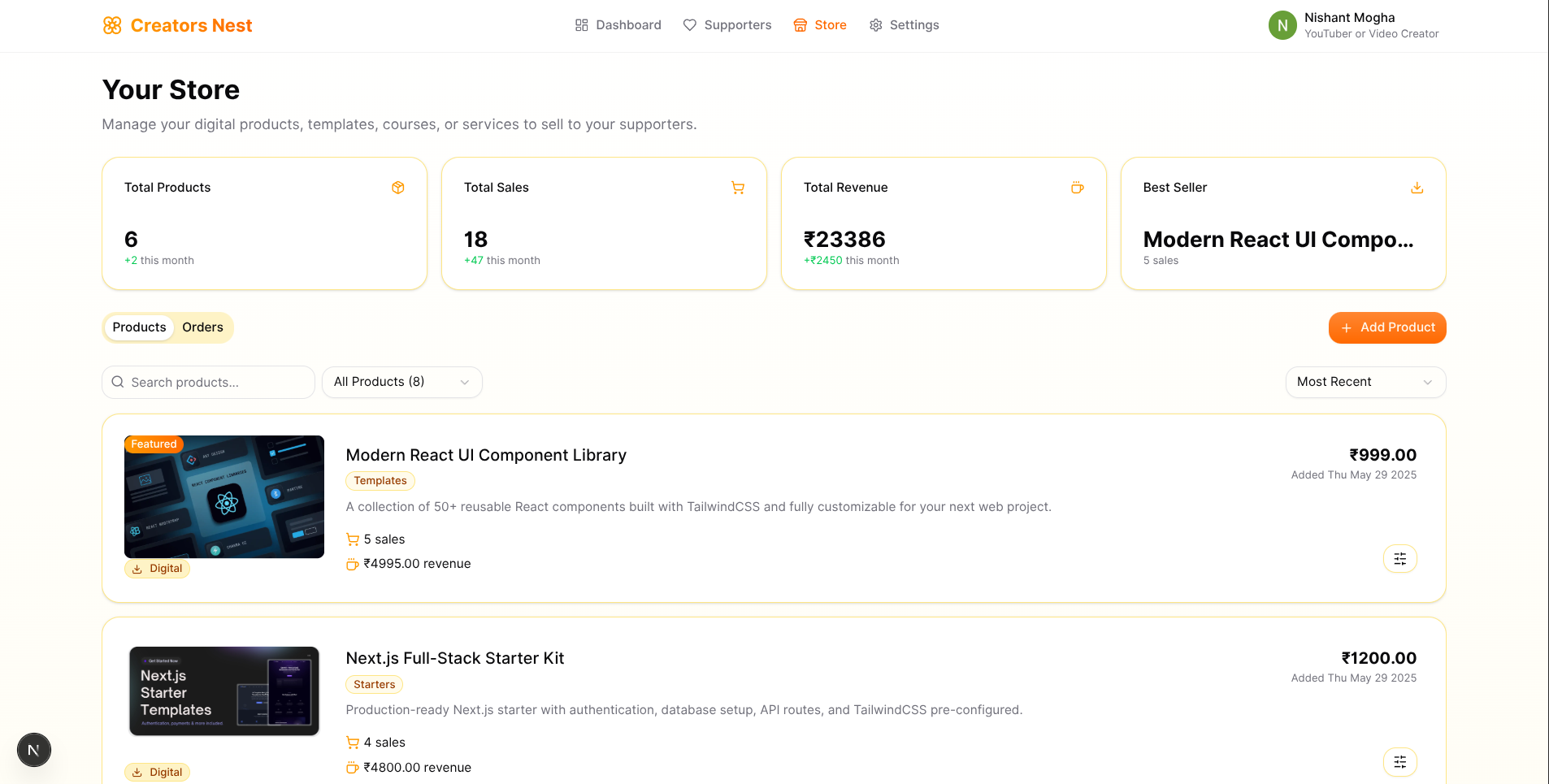Go to the Dashboard nav item
This screenshot has height=784, width=1549.
pyautogui.click(x=618, y=25)
